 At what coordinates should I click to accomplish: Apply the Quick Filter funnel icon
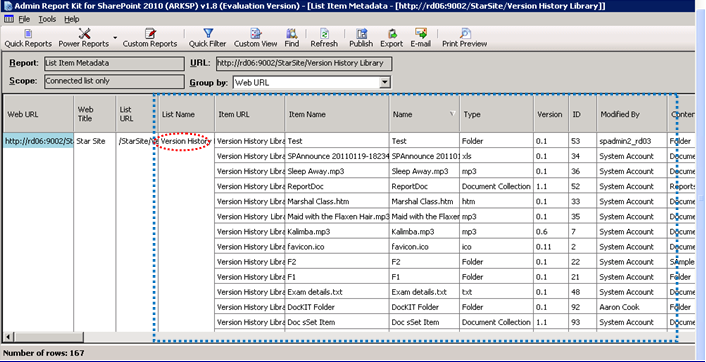click(208, 38)
